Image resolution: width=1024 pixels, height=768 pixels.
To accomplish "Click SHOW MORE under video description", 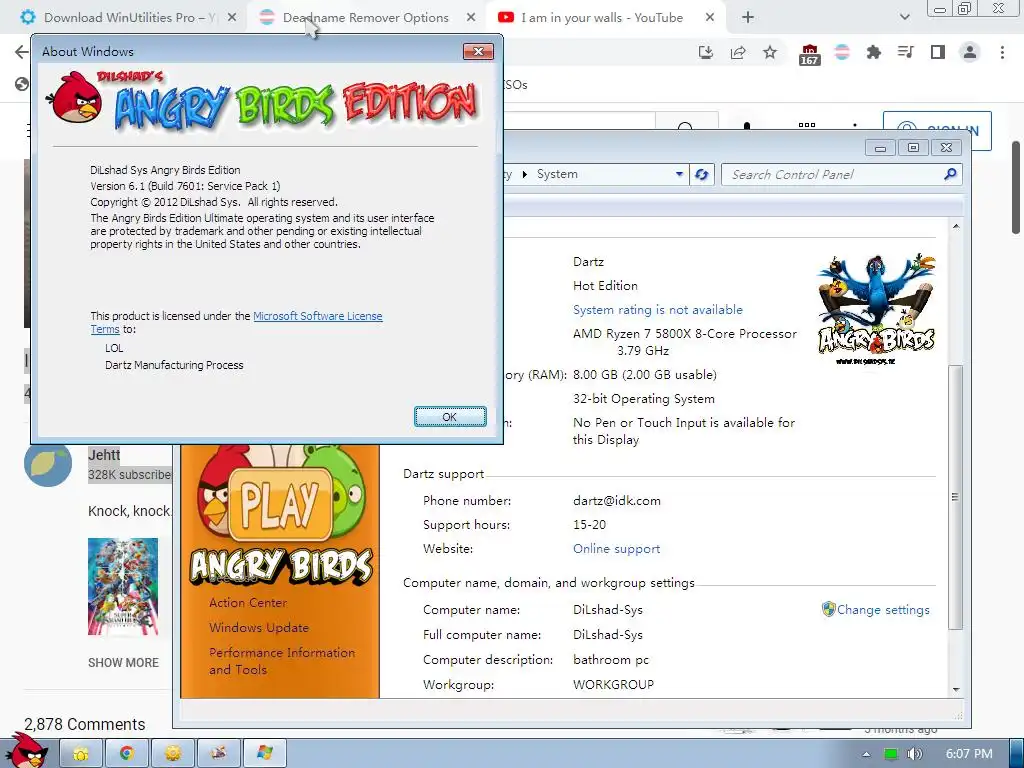I will (123, 662).
